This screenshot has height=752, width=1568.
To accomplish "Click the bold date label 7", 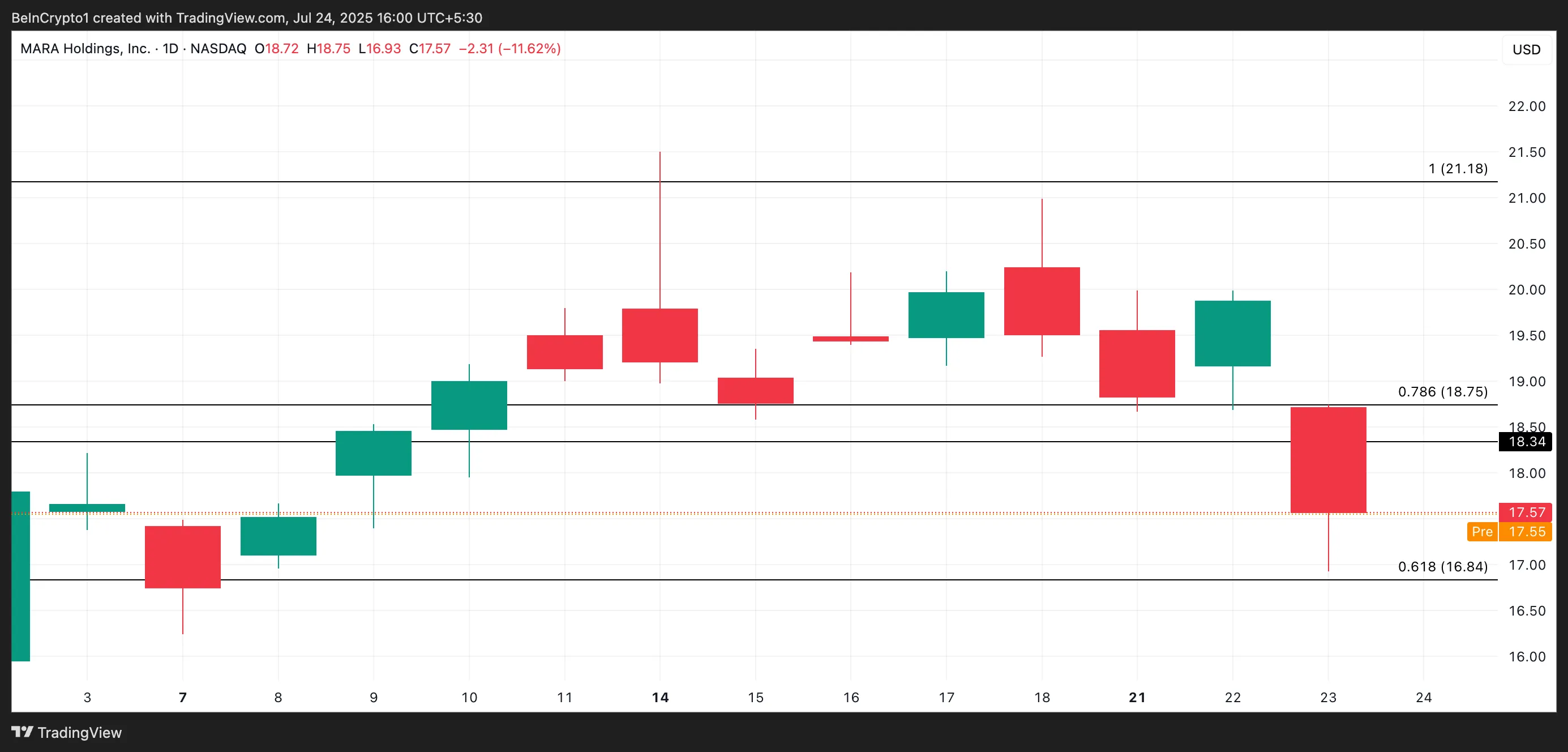I will pos(183,697).
